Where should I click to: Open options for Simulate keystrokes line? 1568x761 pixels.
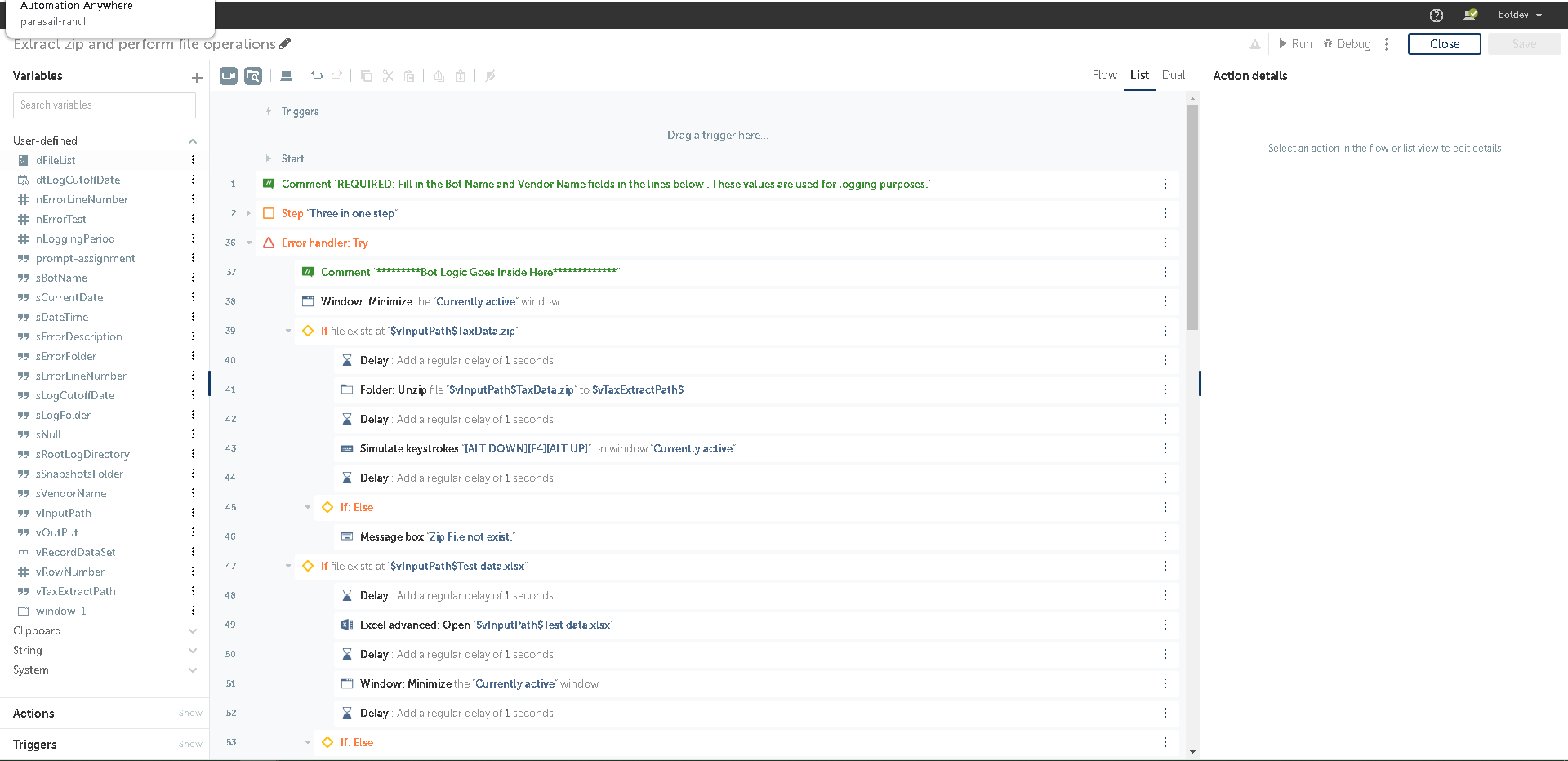[x=1165, y=448]
